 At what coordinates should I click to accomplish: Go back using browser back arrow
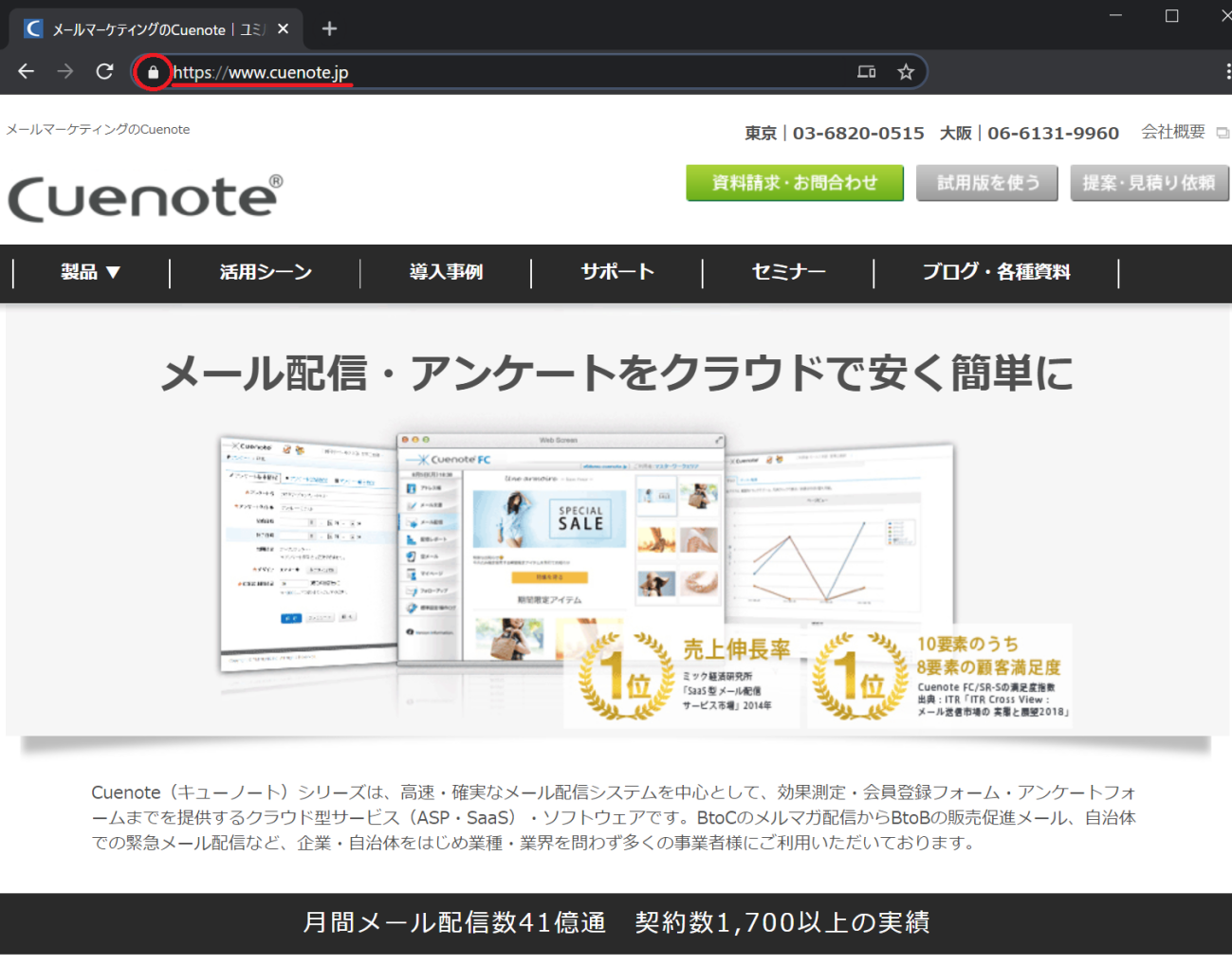coord(26,72)
